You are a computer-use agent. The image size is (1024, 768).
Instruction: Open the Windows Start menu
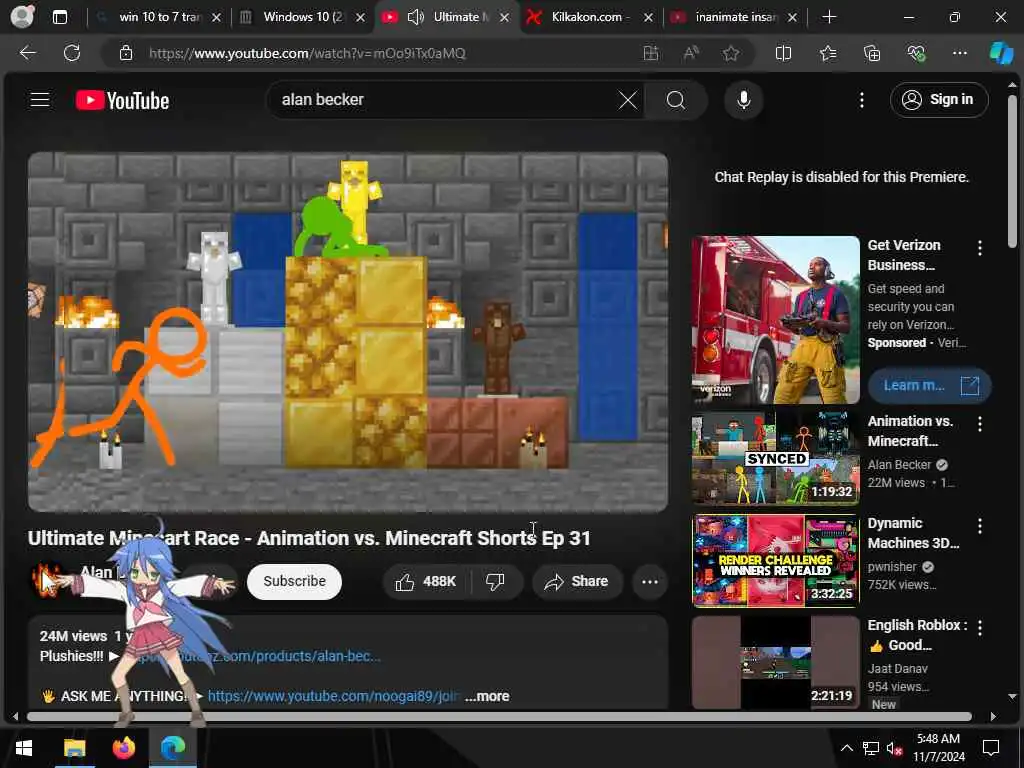pyautogui.click(x=24, y=748)
